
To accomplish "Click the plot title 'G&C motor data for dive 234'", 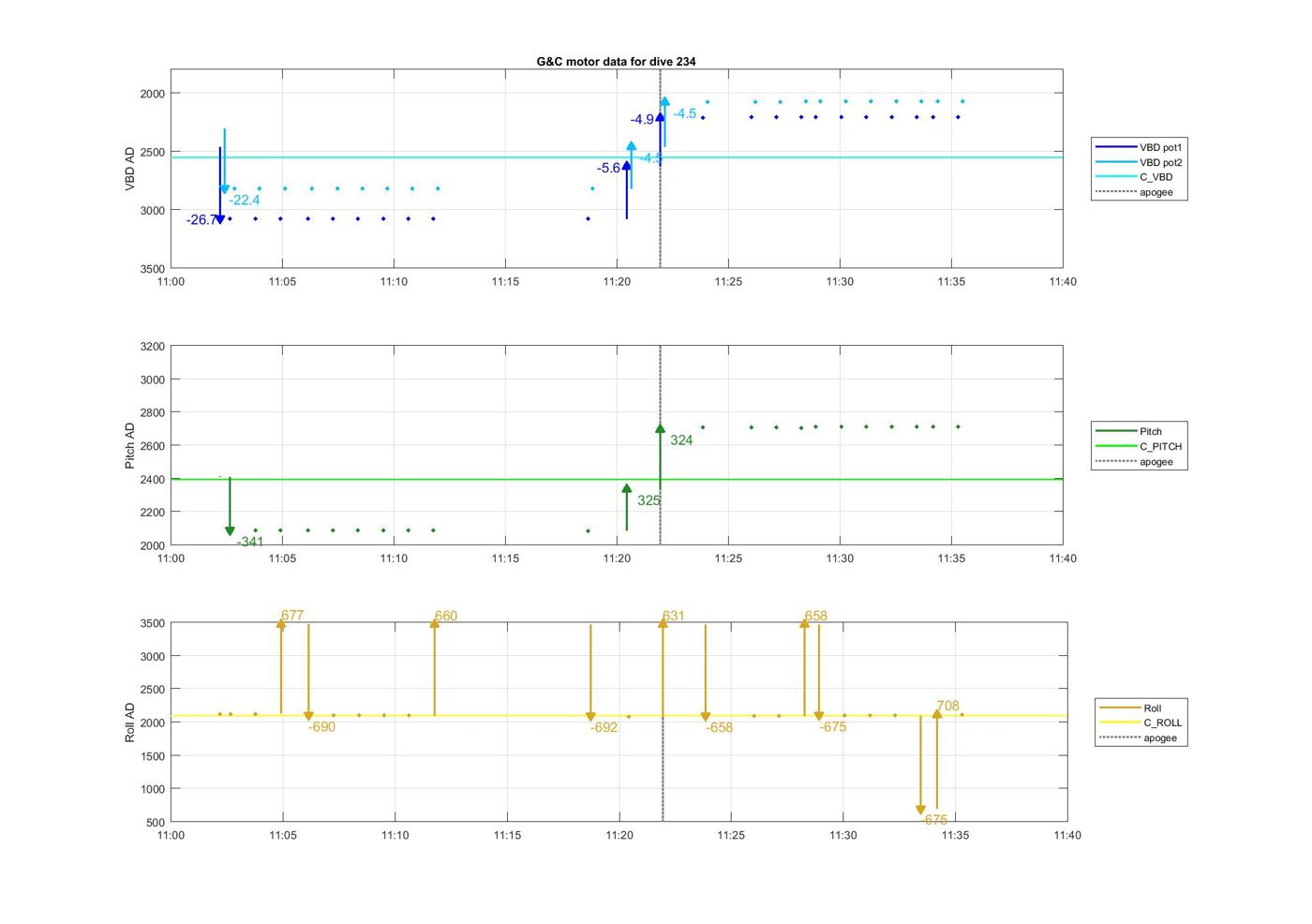I will click(616, 61).
